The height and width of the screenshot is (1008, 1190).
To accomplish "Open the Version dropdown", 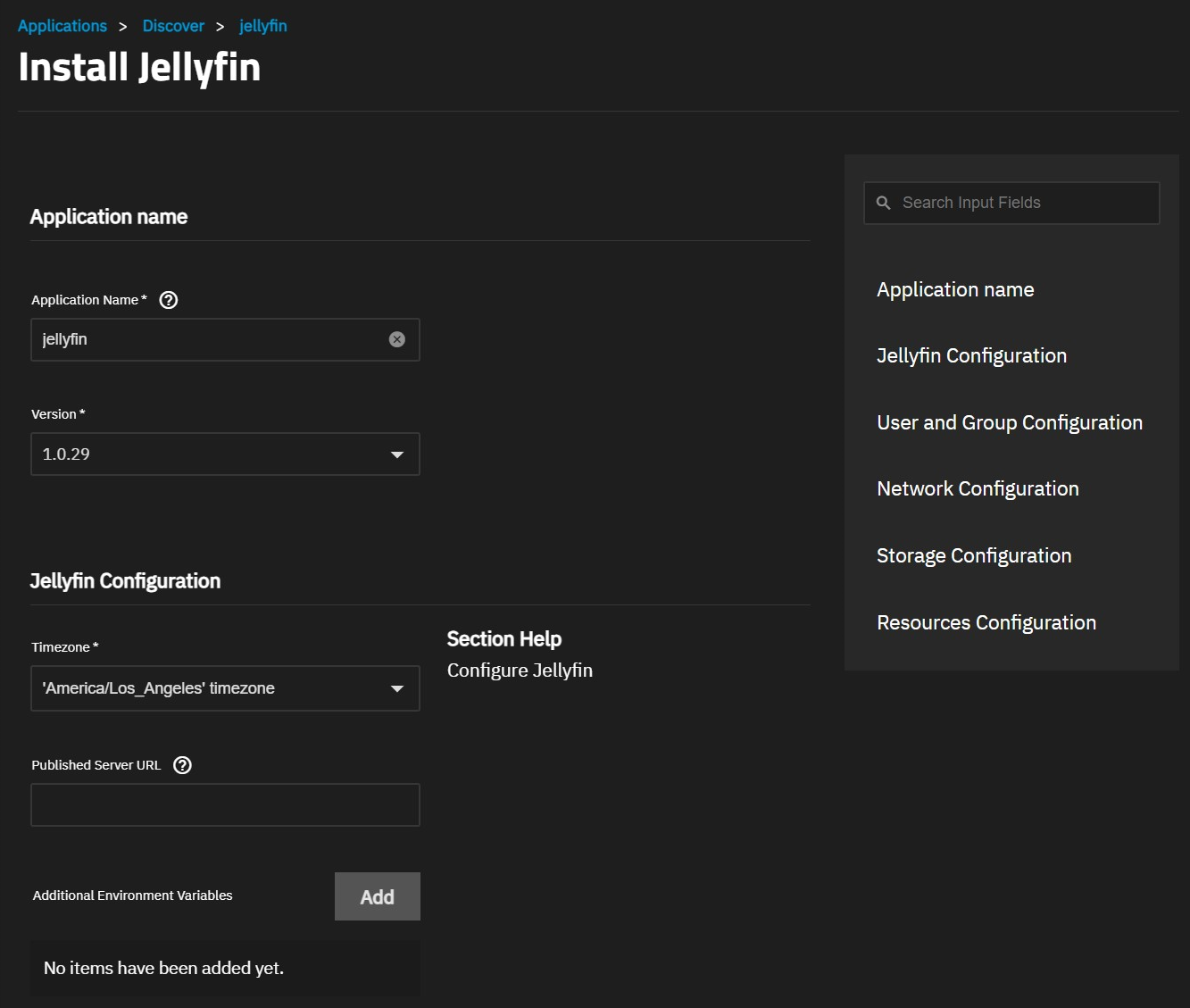I will point(225,454).
